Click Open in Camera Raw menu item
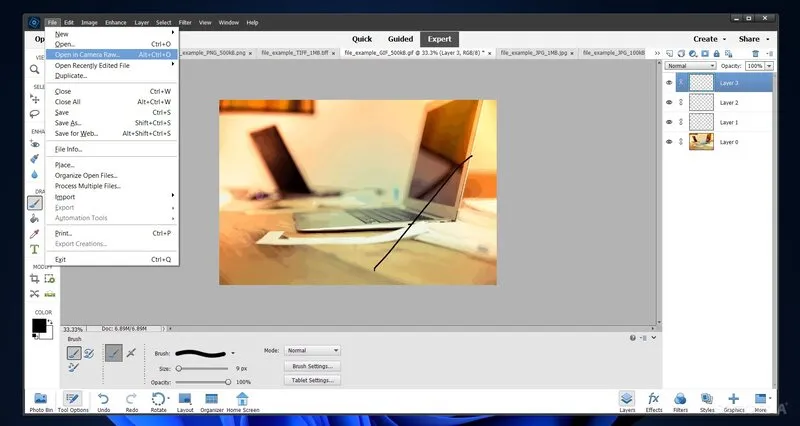The width and height of the screenshot is (800, 426). point(112,55)
